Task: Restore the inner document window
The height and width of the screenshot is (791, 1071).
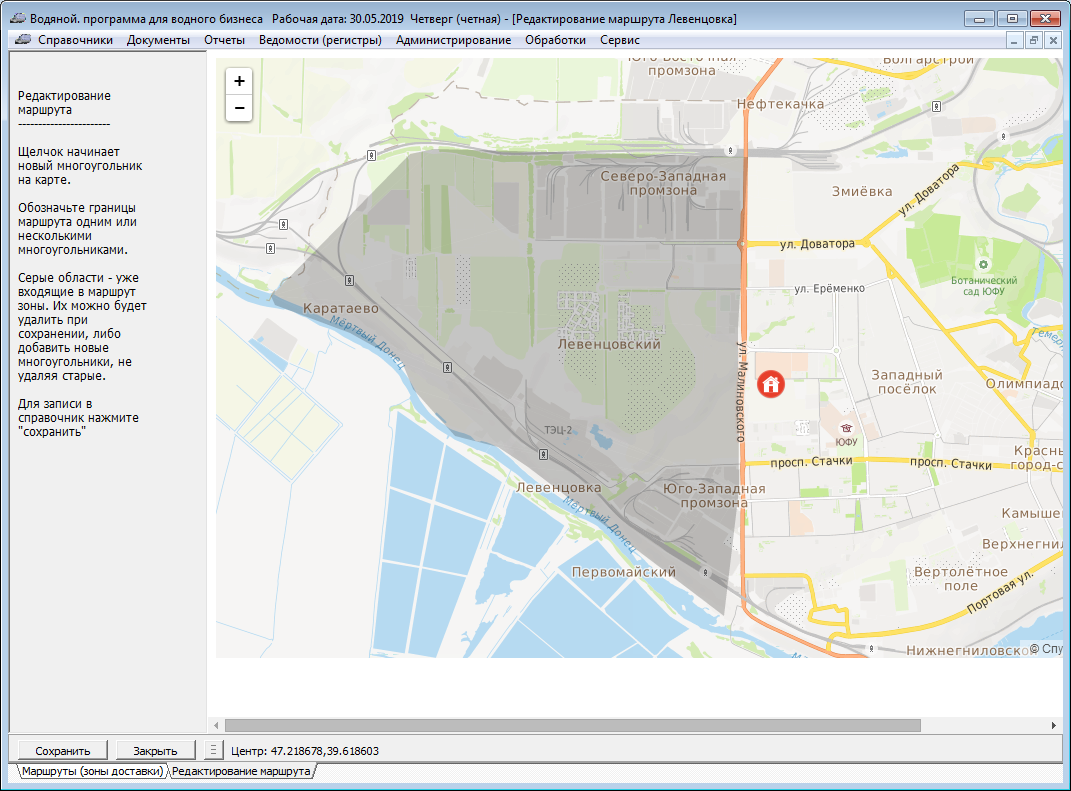Action: point(1033,40)
